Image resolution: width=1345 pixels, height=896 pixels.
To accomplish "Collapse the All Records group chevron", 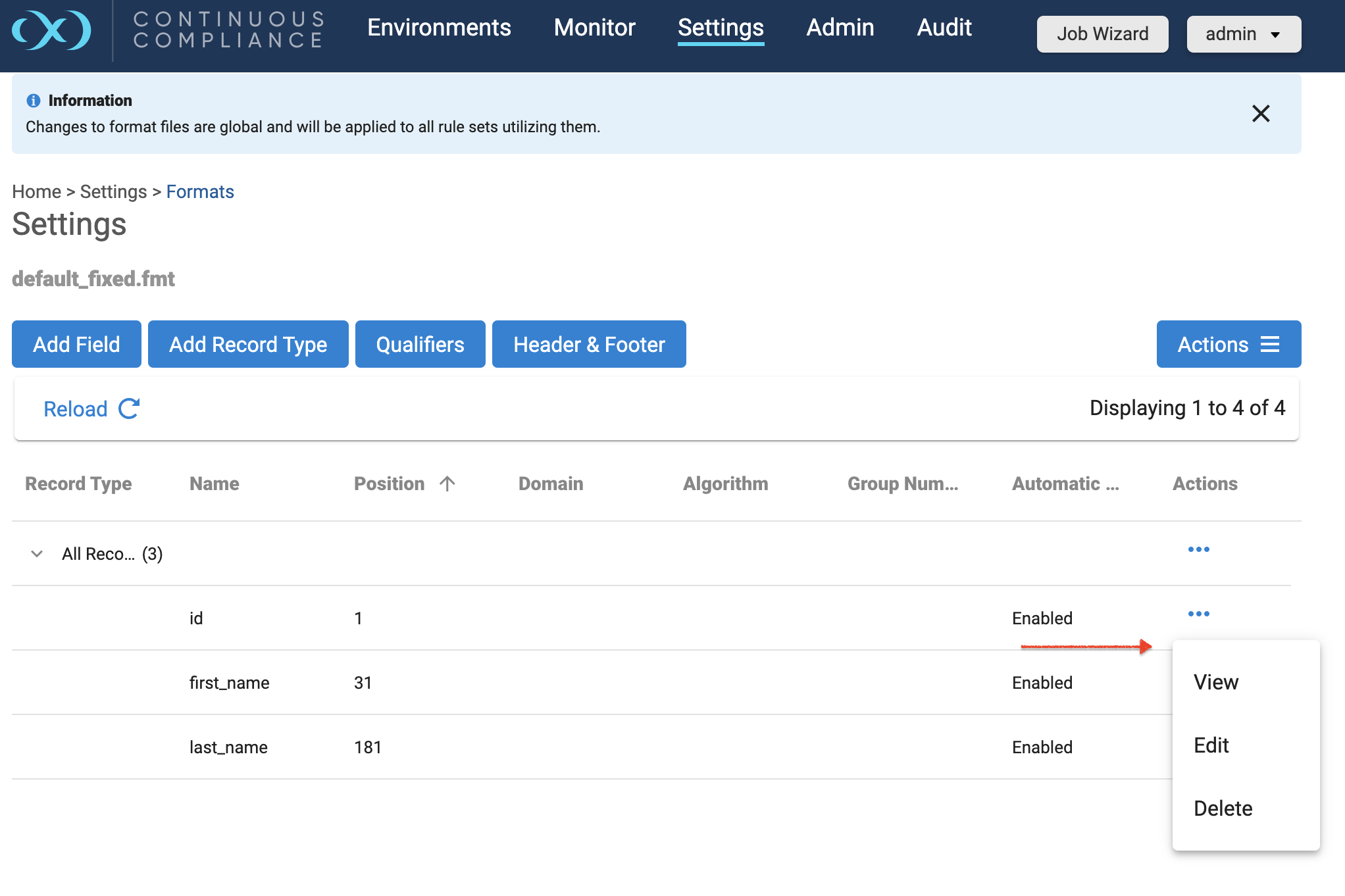I will click(x=37, y=554).
